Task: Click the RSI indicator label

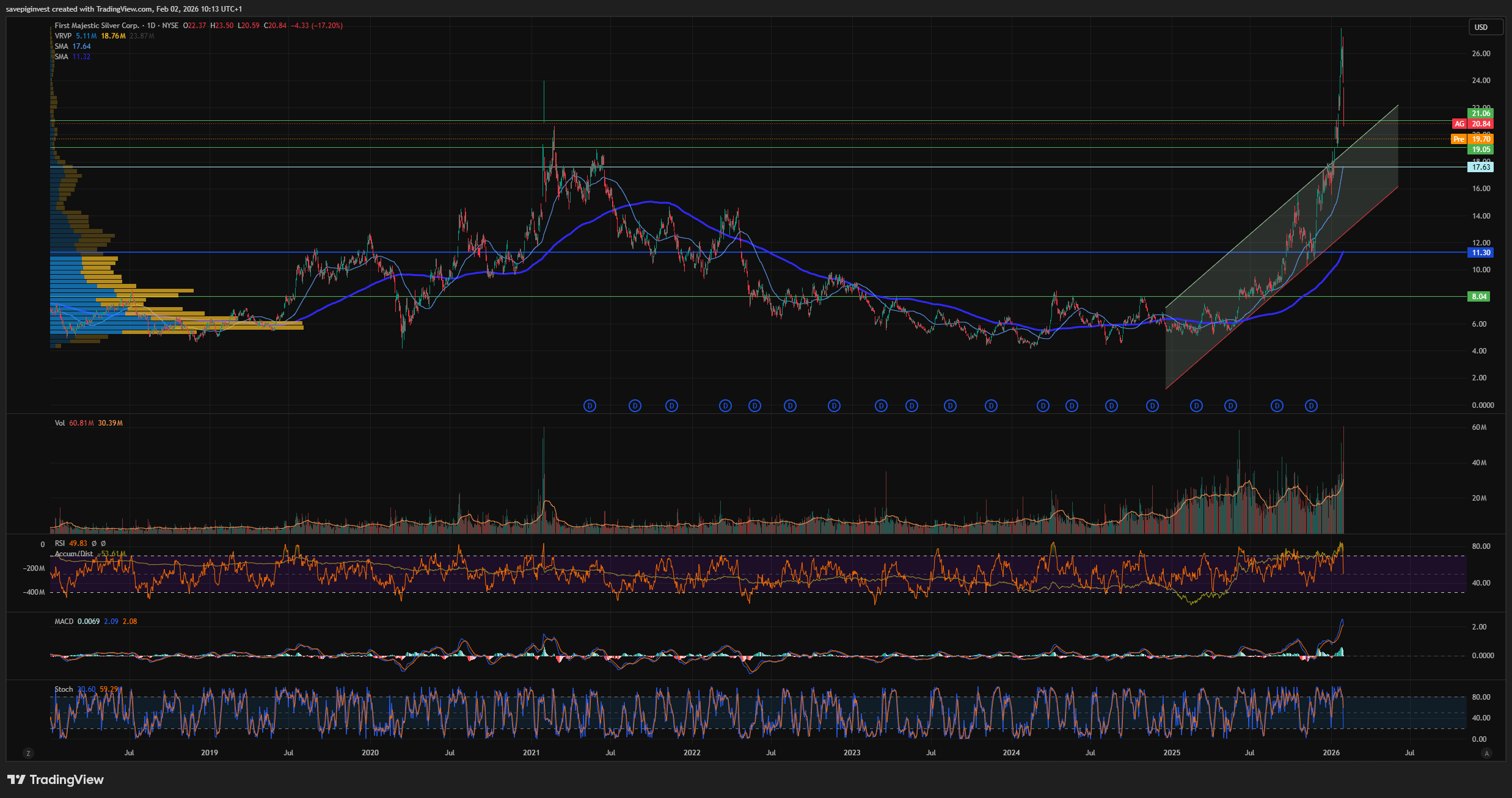Action: point(59,543)
